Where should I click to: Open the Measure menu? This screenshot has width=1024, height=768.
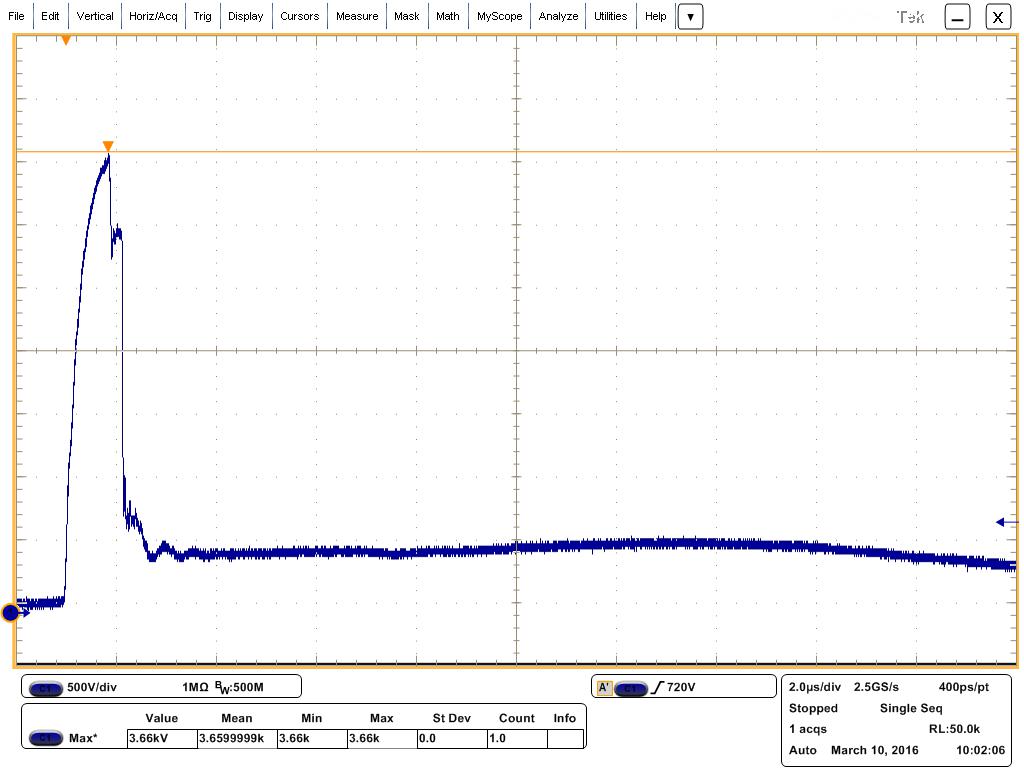[357, 16]
